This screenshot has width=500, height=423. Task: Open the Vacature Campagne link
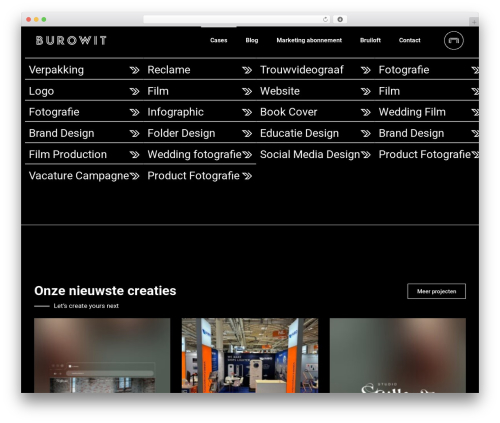pos(79,176)
